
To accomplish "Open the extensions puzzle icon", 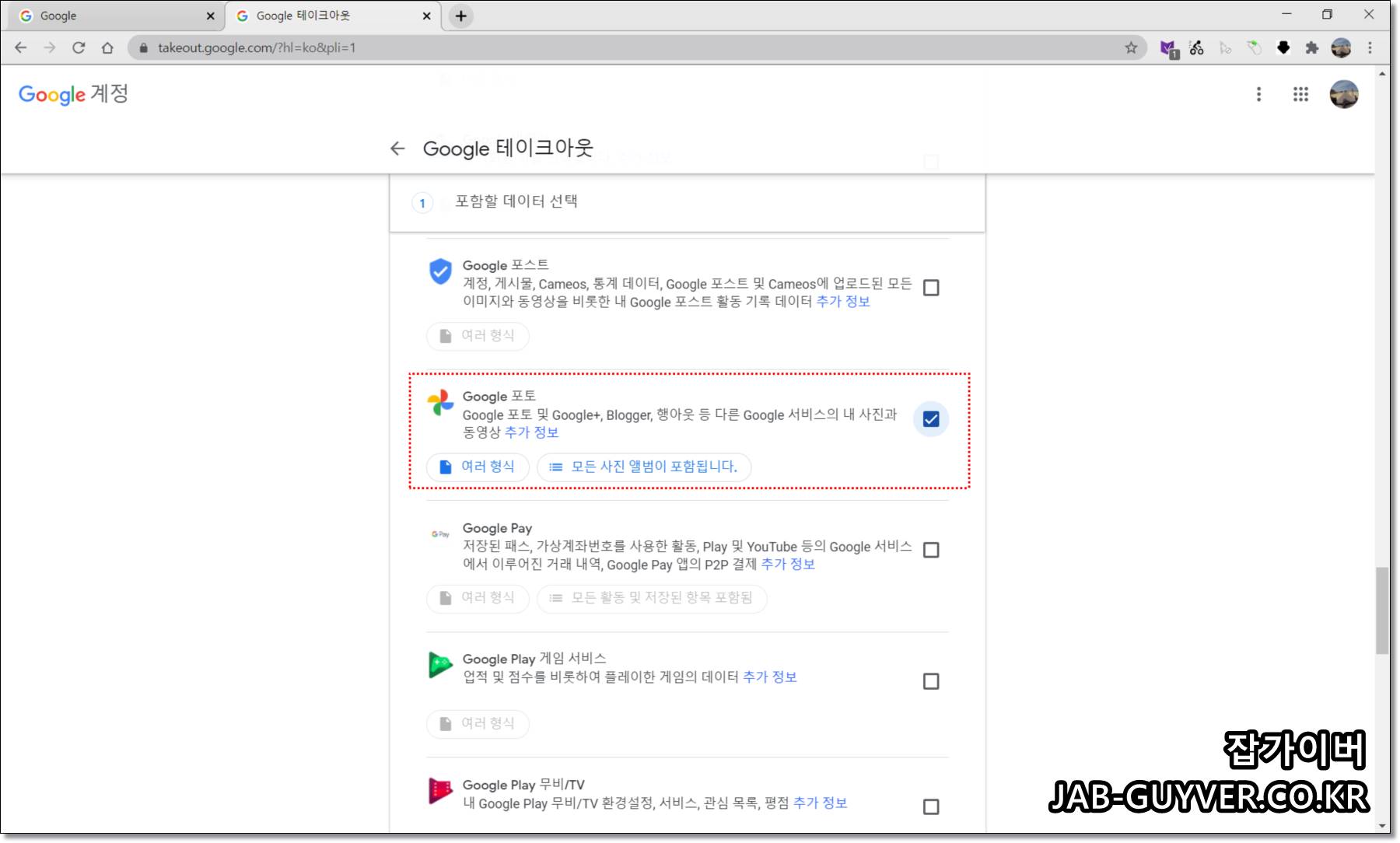I will coord(1312,47).
